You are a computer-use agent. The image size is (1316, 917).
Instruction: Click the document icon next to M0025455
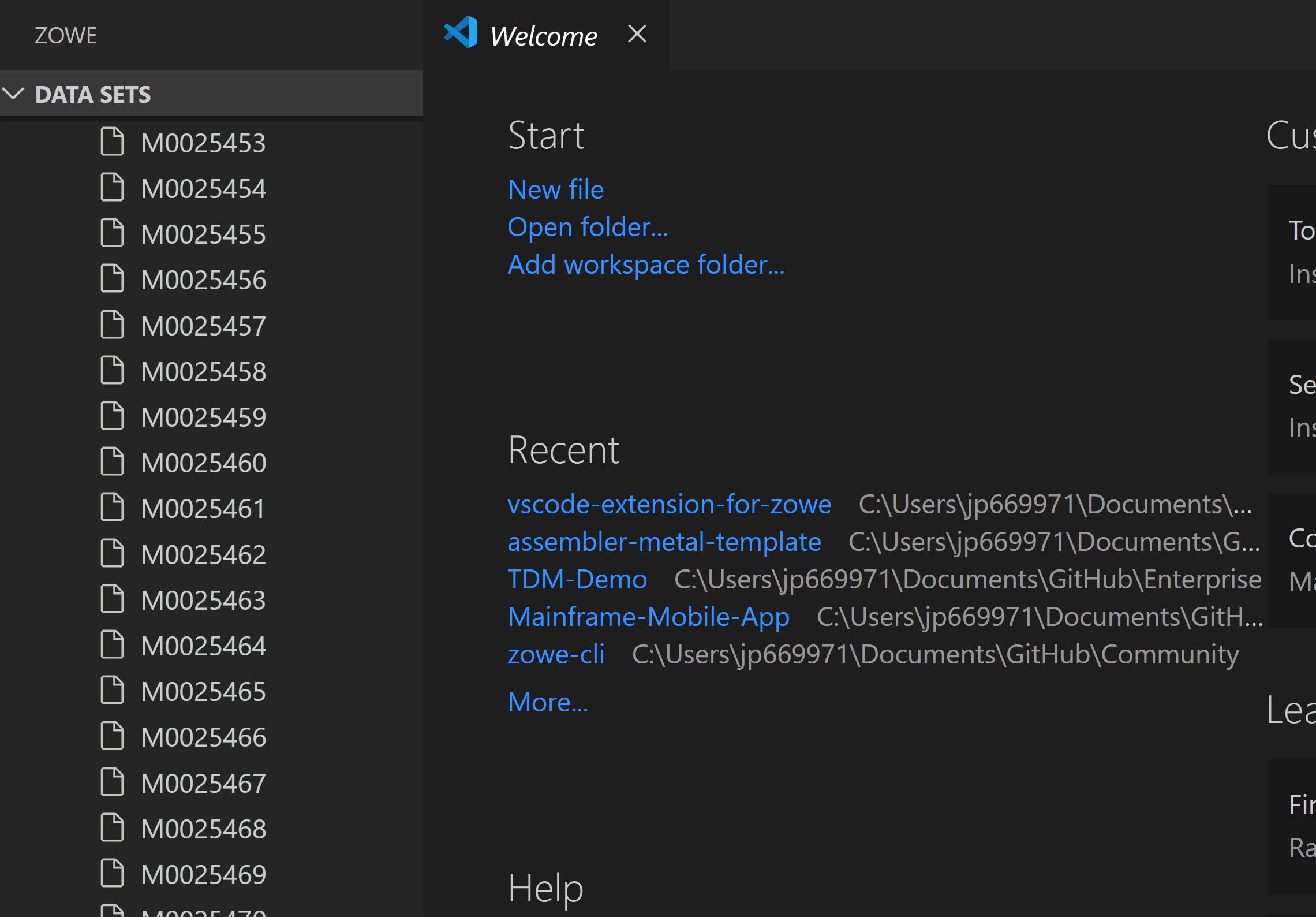pyautogui.click(x=111, y=233)
